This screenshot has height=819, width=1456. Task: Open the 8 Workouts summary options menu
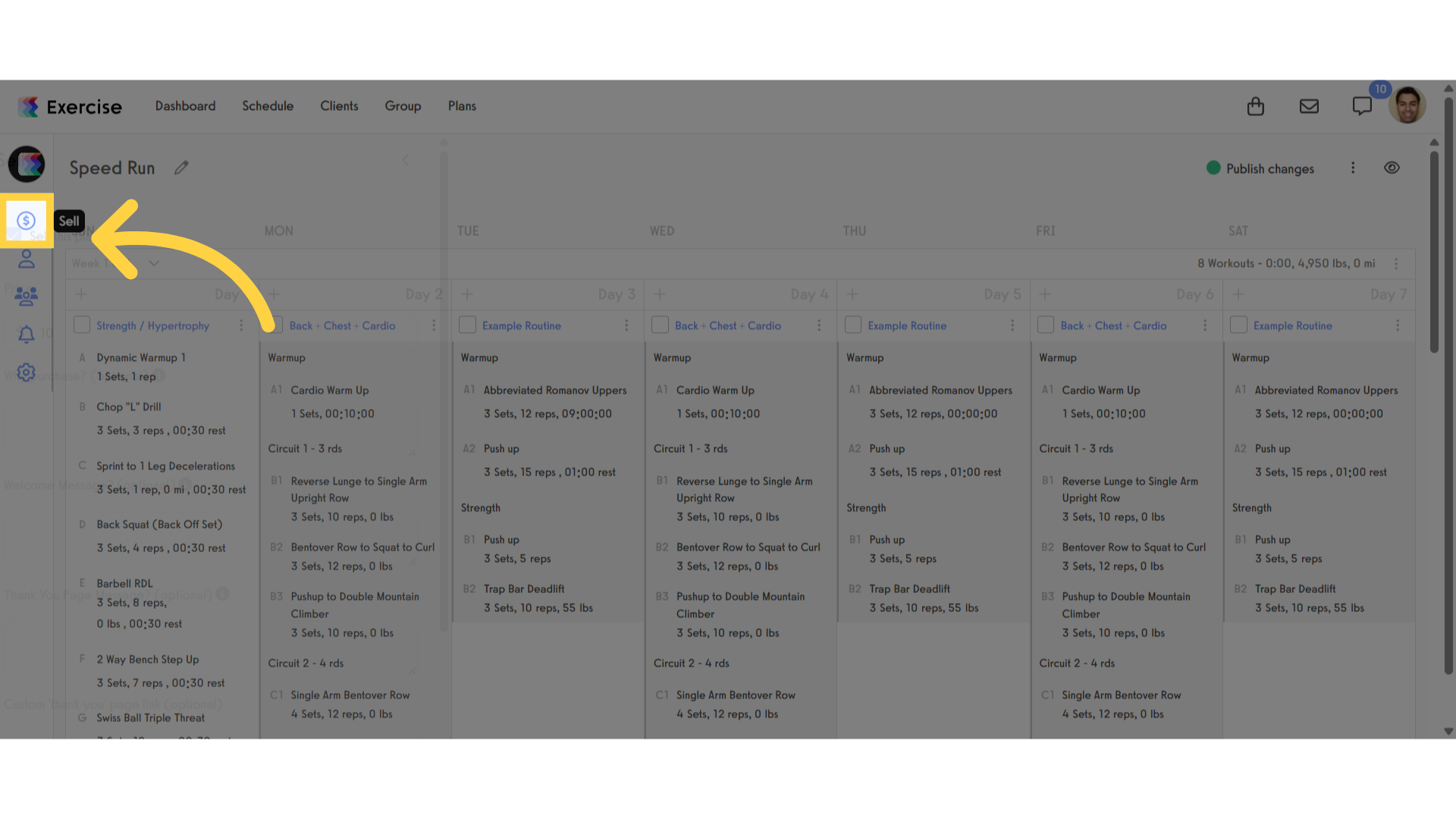(1396, 263)
